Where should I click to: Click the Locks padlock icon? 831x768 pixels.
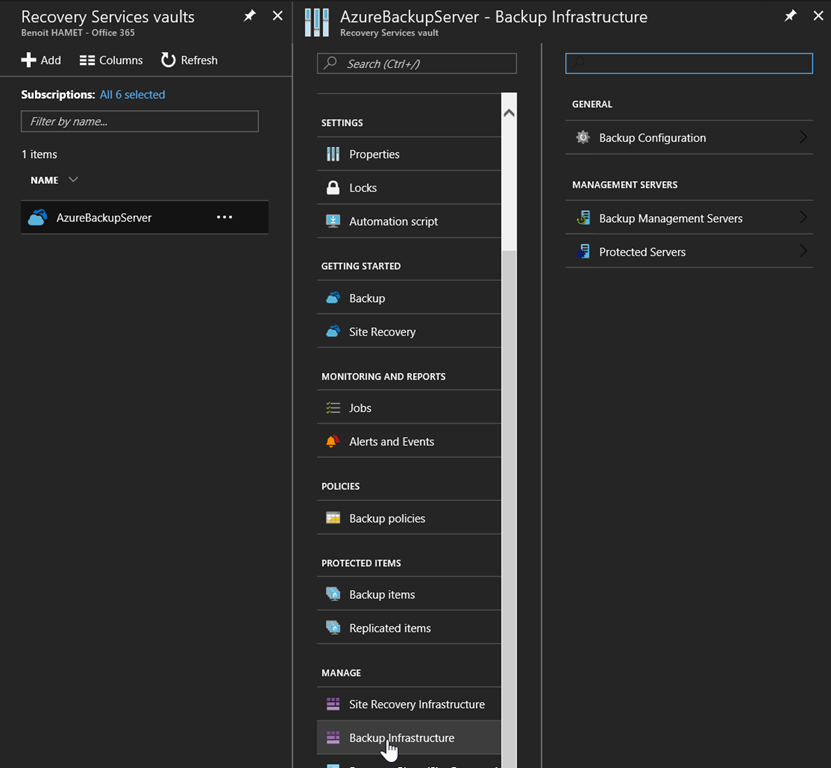[333, 188]
